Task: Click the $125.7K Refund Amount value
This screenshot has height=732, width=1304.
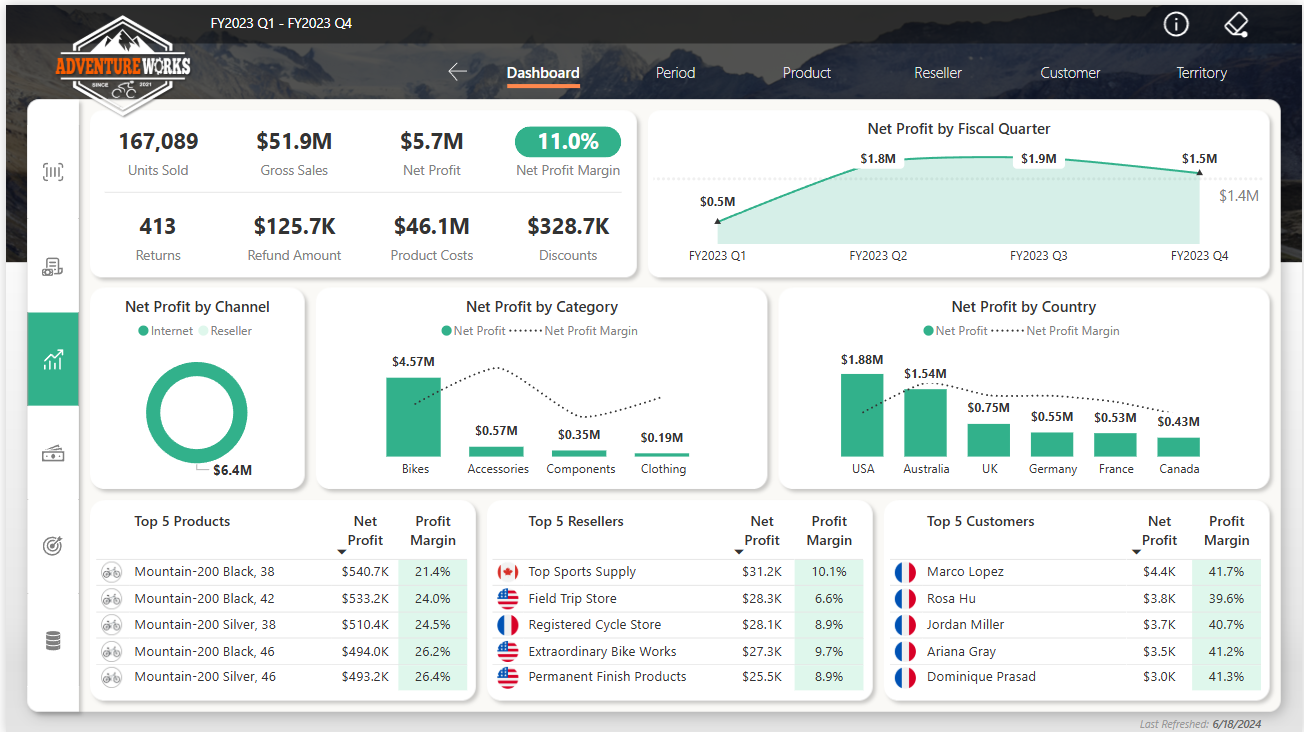Action: 294,227
